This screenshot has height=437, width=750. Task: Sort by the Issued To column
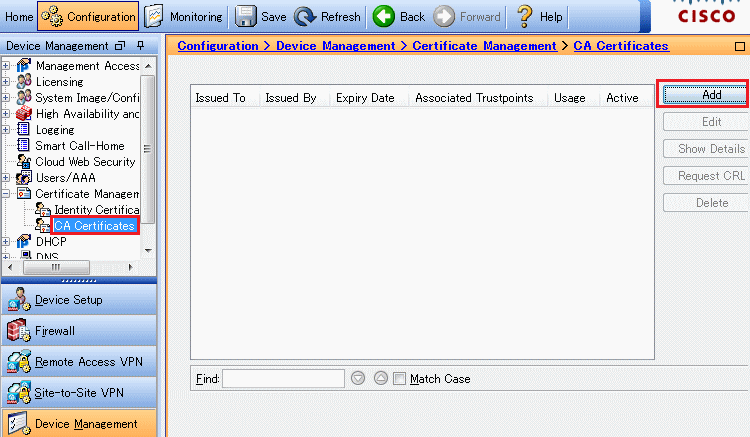point(221,98)
